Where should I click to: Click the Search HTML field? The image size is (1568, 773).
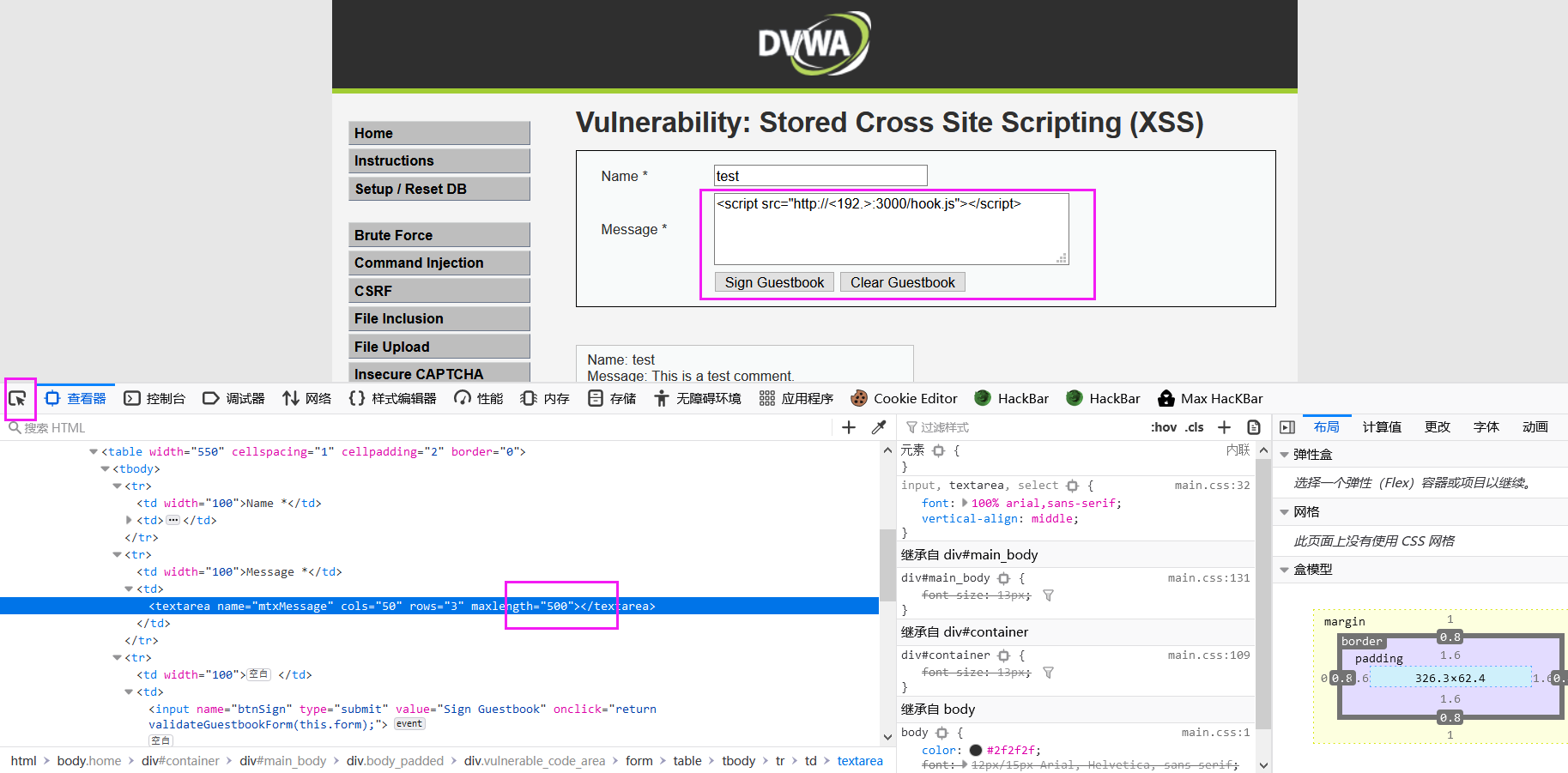tap(416, 427)
